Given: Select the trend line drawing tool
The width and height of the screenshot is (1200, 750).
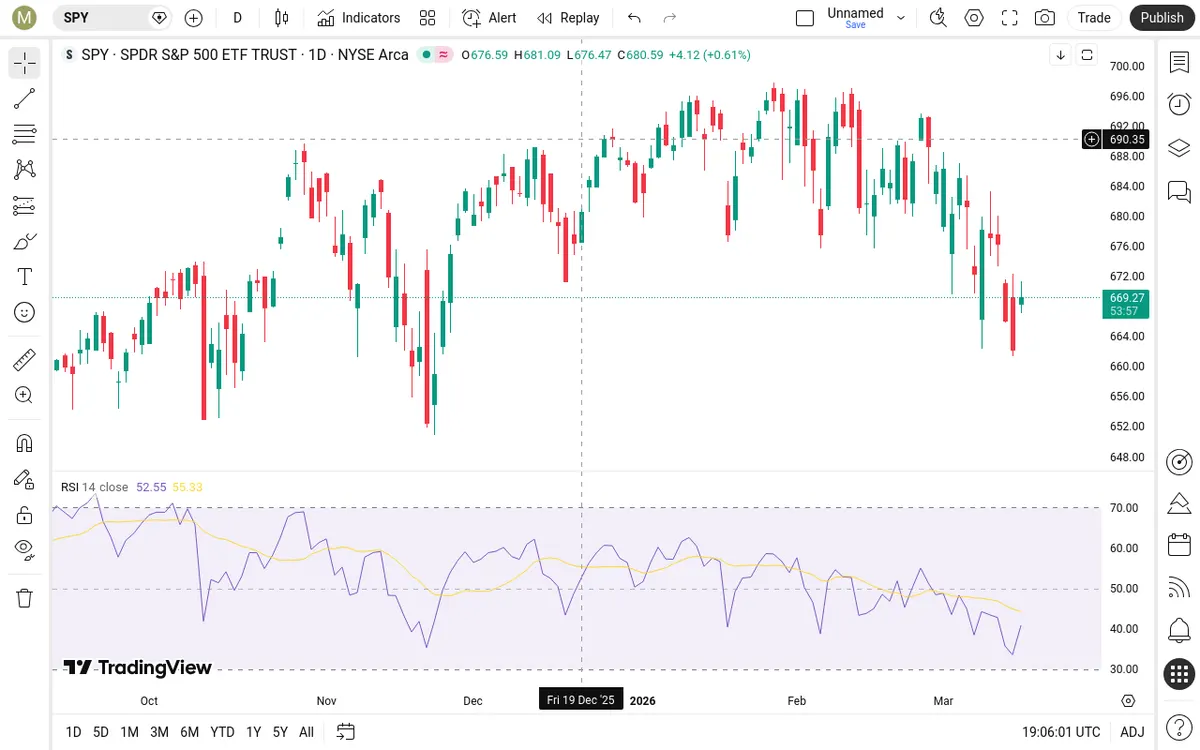Looking at the screenshot, I should pos(25,99).
